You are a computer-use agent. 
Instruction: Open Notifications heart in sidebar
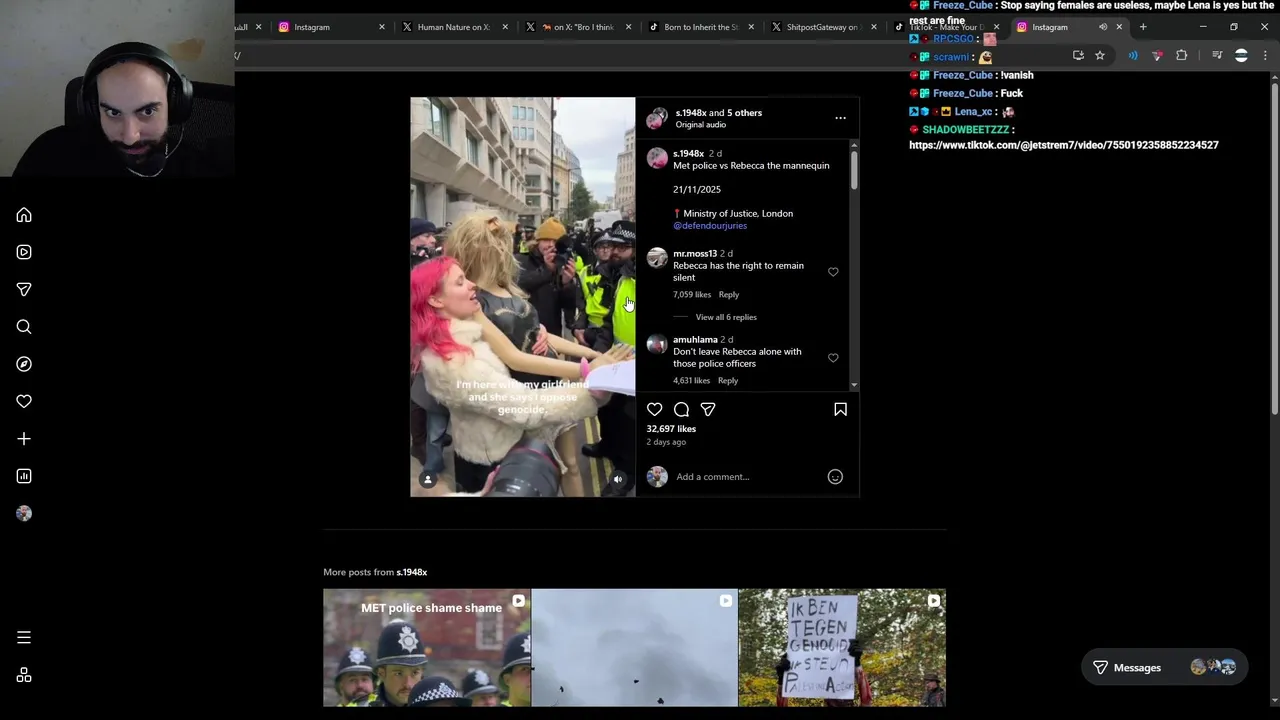[x=24, y=401]
